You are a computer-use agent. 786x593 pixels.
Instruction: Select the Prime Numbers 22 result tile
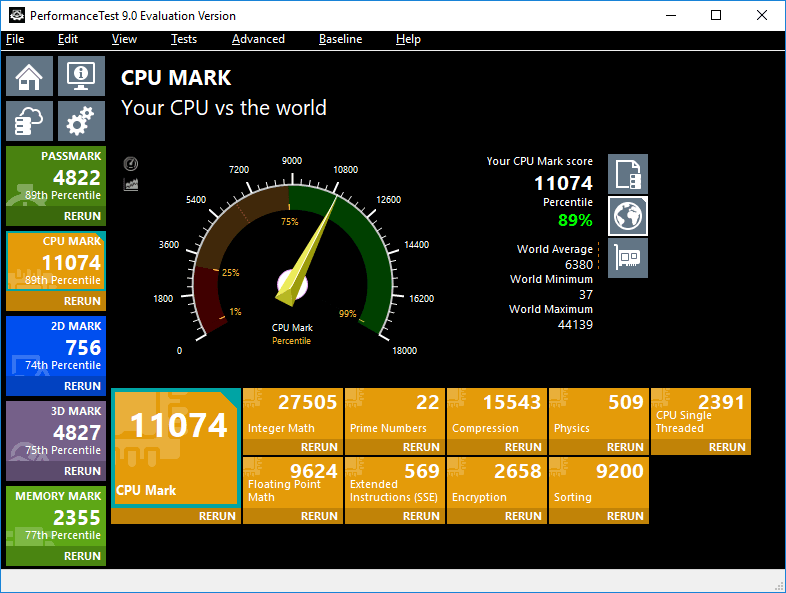click(x=395, y=414)
